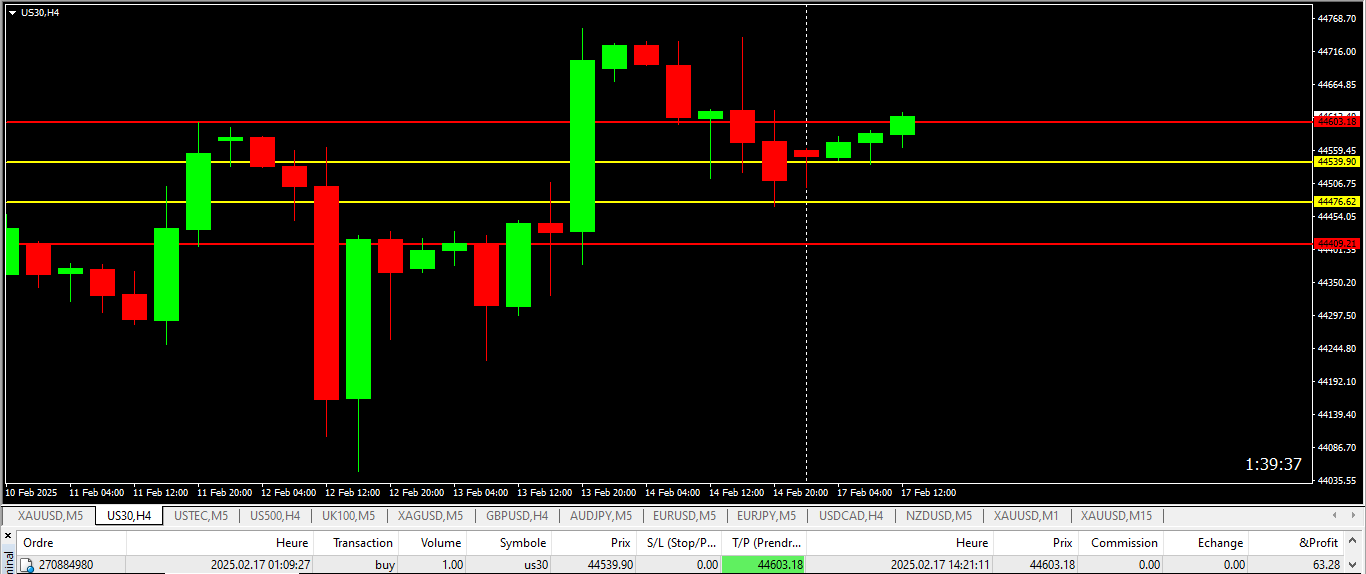Click the 1:39:37 candle countdown timer
1366x574 pixels.
tap(1273, 464)
